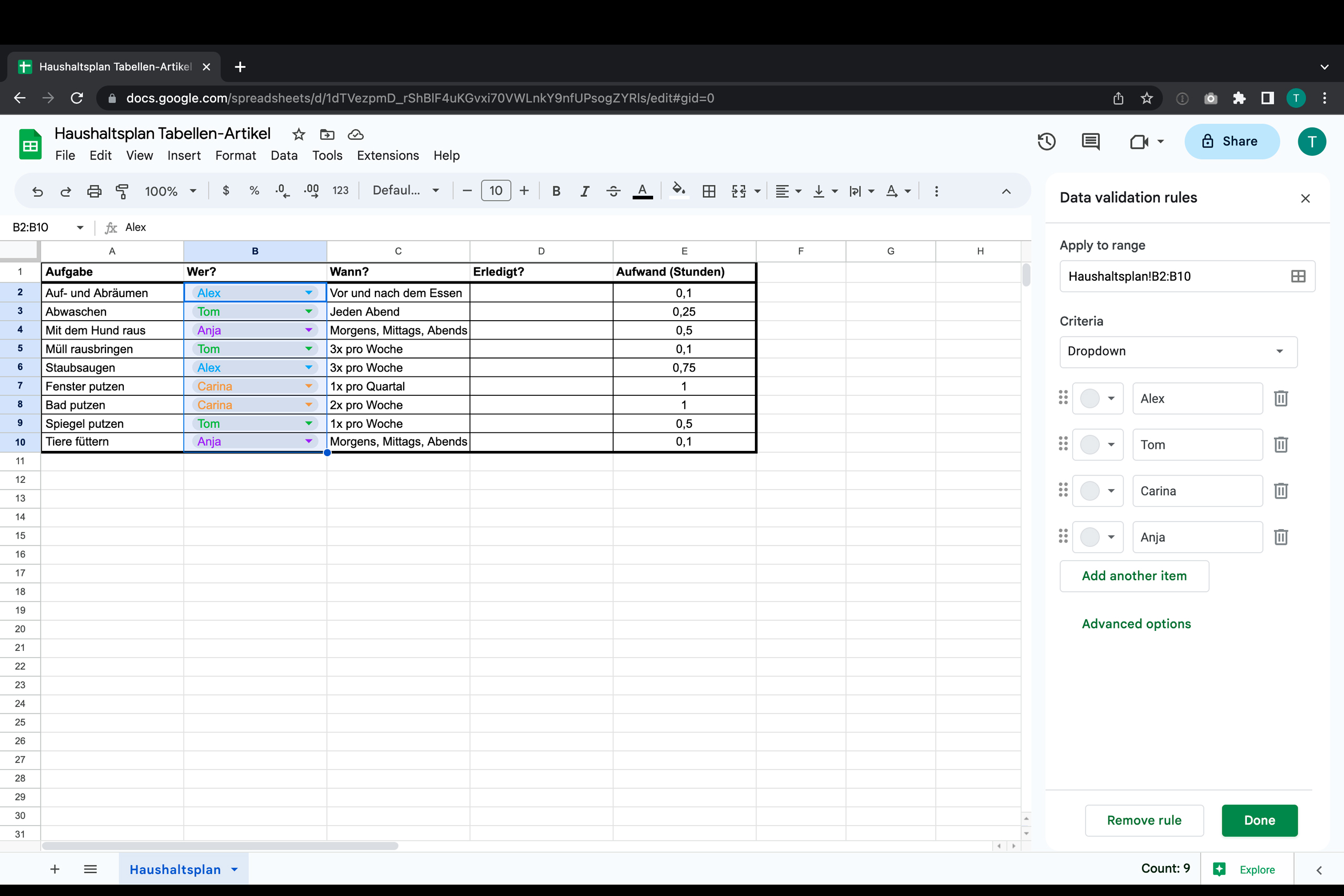
Task: Expand dropdown arrow in Abwaschen row
Action: 309,311
